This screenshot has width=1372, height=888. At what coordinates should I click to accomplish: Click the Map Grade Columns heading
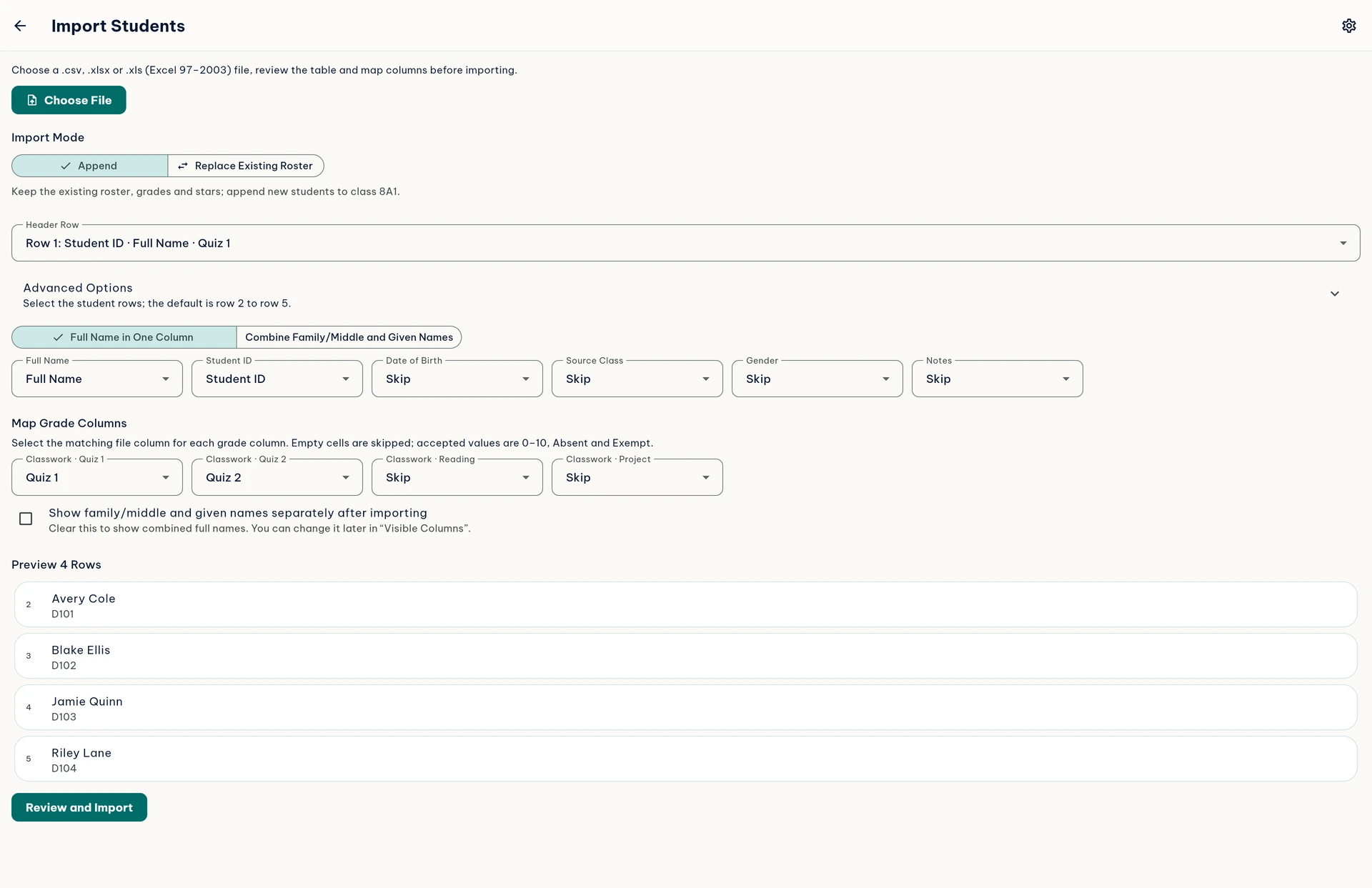click(69, 423)
